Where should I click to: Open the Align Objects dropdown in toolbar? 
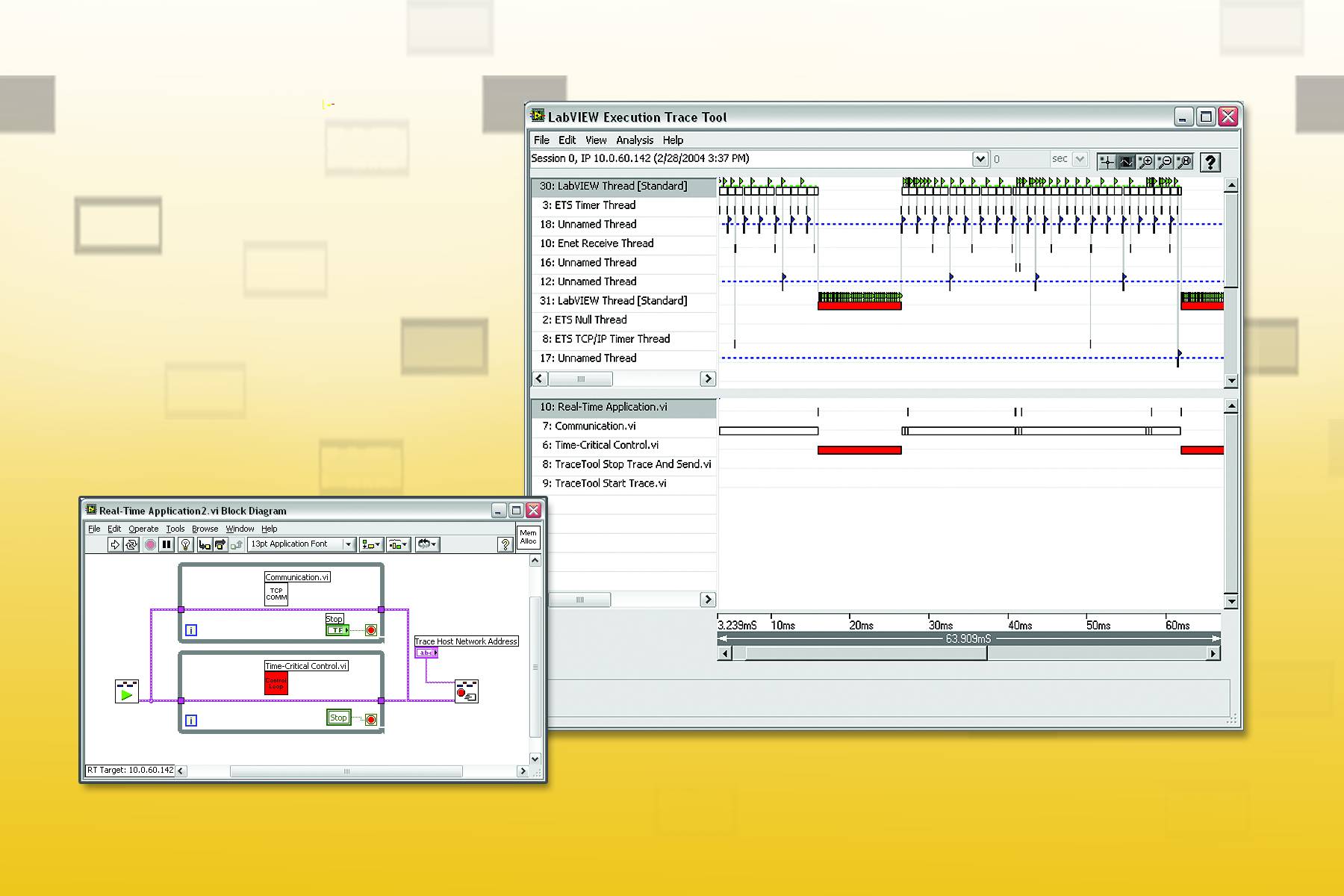(x=370, y=544)
